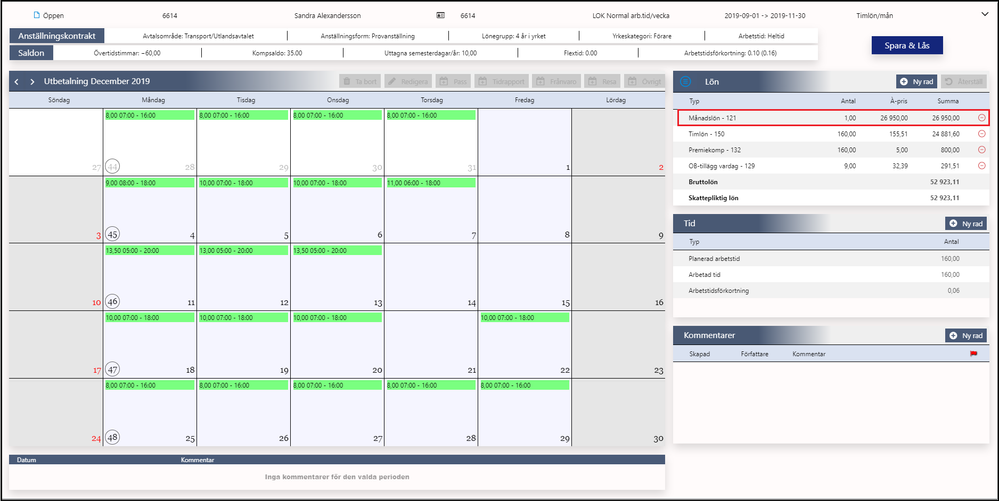
Task: Select week 45 circle
Action: pos(112,234)
